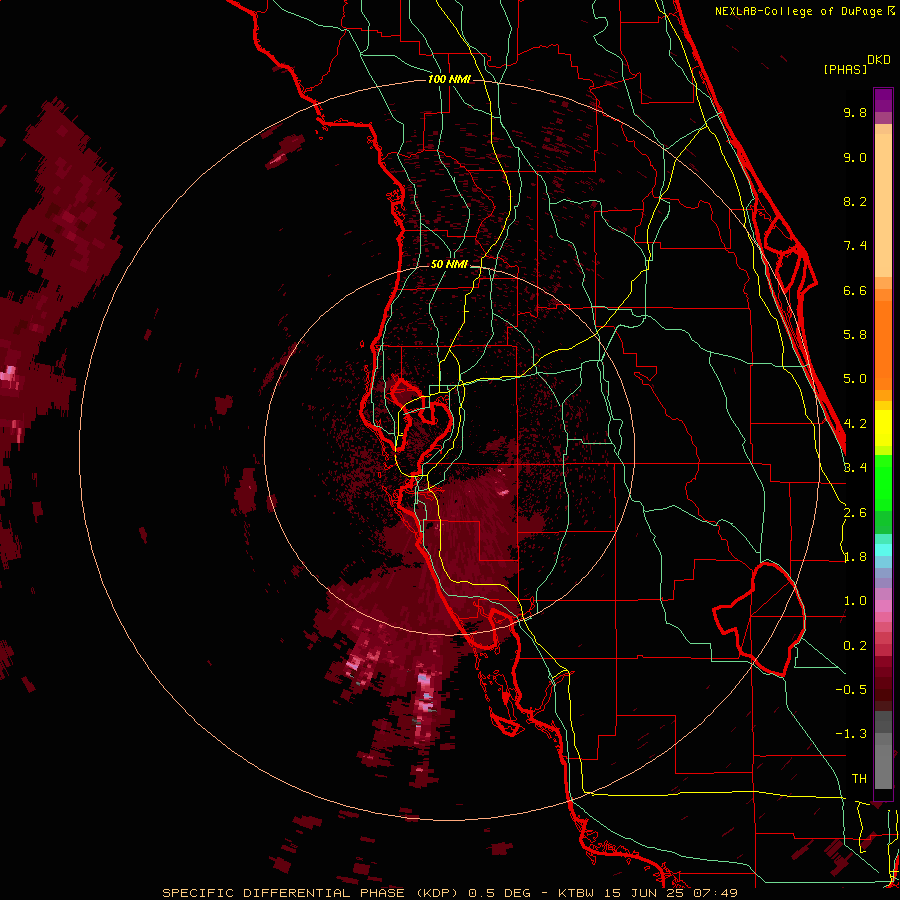900x900 pixels.
Task: Click the 9.8 colorbar scale value
Action: tap(855, 112)
